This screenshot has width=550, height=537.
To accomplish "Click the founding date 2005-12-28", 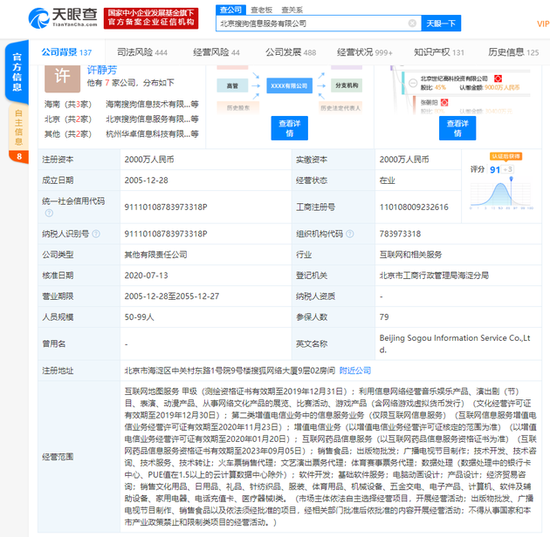I will [x=146, y=180].
